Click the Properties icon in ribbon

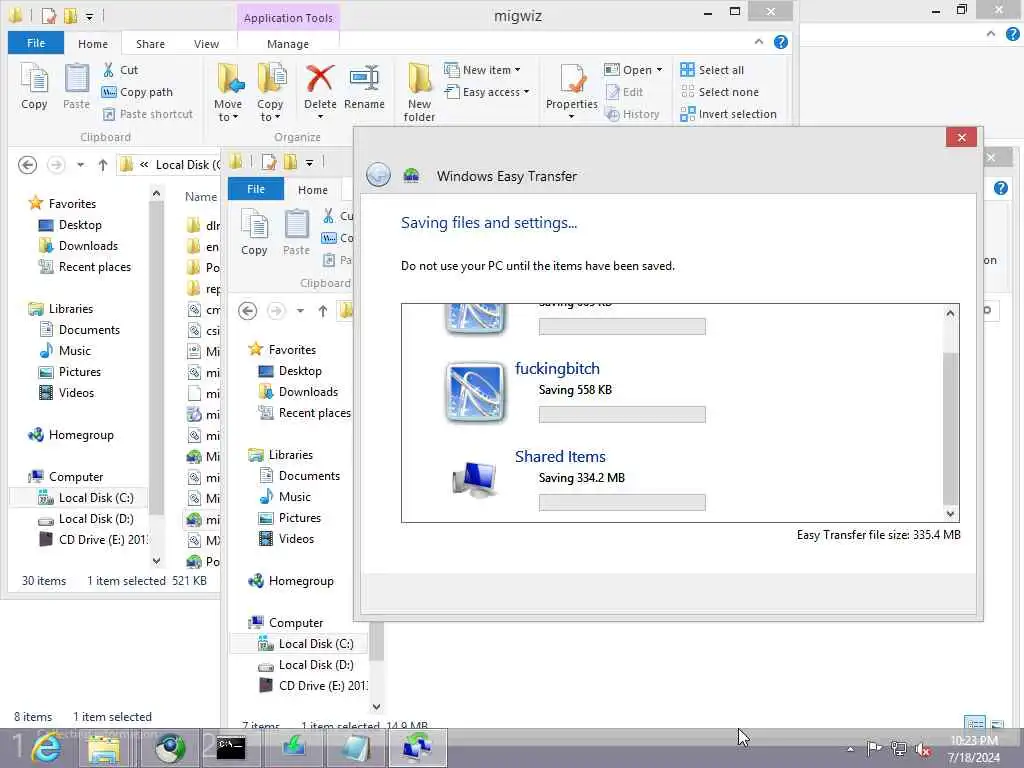pyautogui.click(x=572, y=80)
